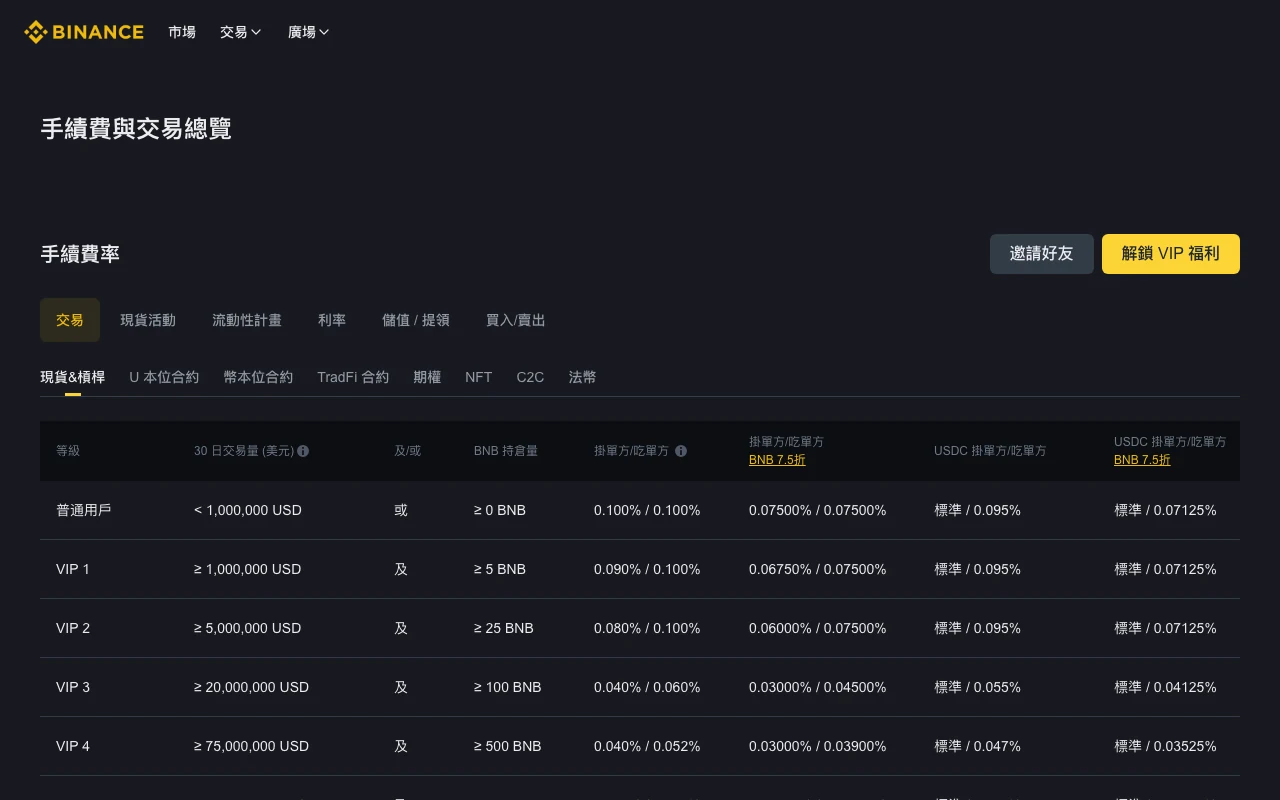
Task: Switch to TradFi 合約 sub-tab
Action: pos(353,377)
